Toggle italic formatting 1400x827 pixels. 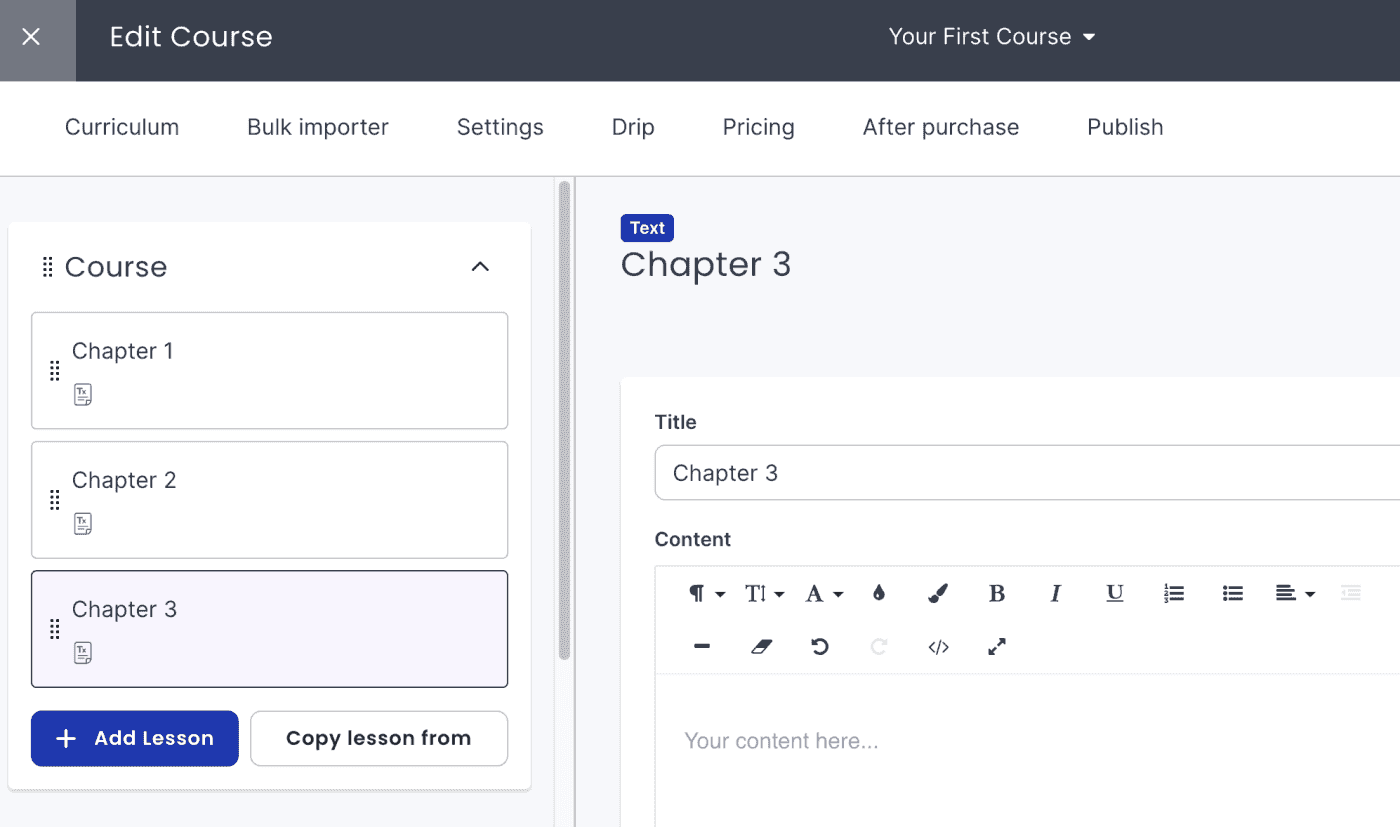pos(1055,594)
